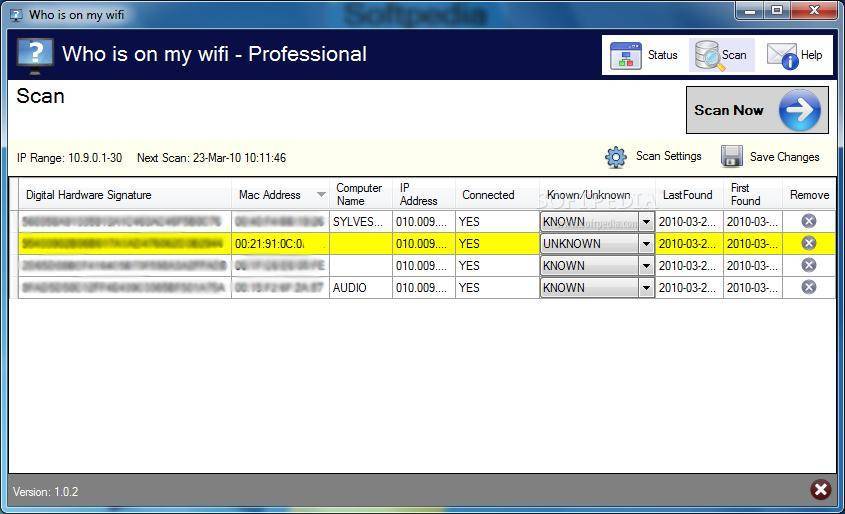Image resolution: width=845 pixels, height=514 pixels.
Task: Remove the SYLVES... computer row
Action: (x=809, y=221)
